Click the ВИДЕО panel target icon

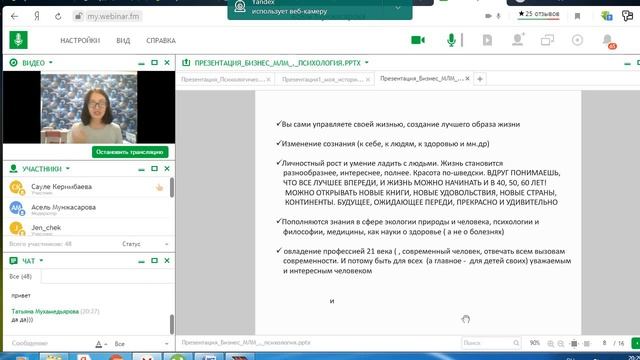click(13, 62)
